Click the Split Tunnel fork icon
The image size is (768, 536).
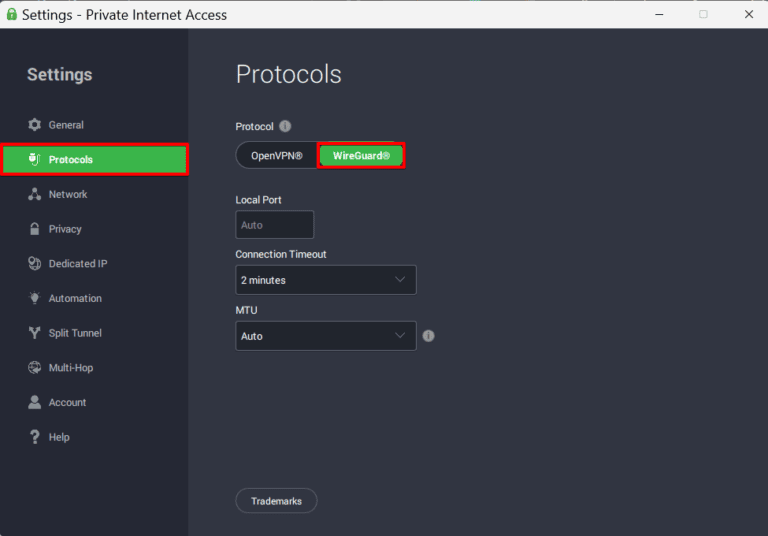[35, 333]
